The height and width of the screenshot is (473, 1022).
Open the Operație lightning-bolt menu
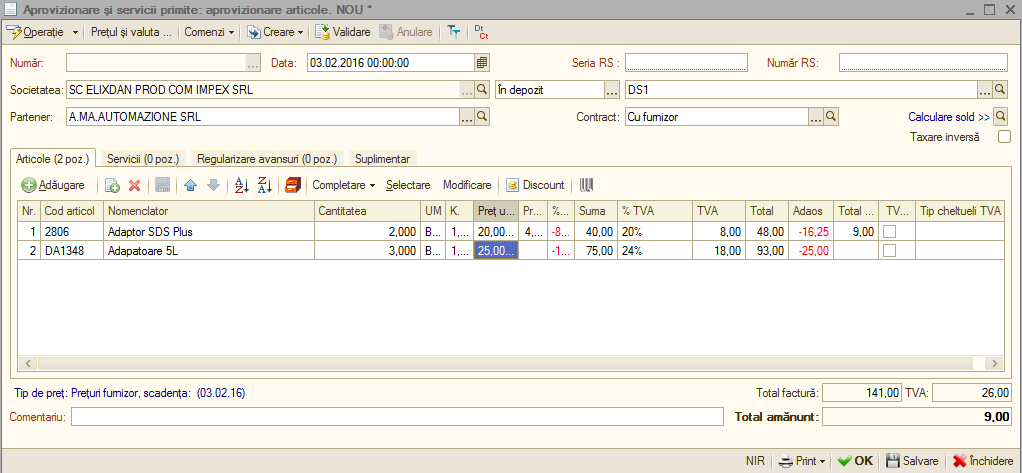[42, 31]
